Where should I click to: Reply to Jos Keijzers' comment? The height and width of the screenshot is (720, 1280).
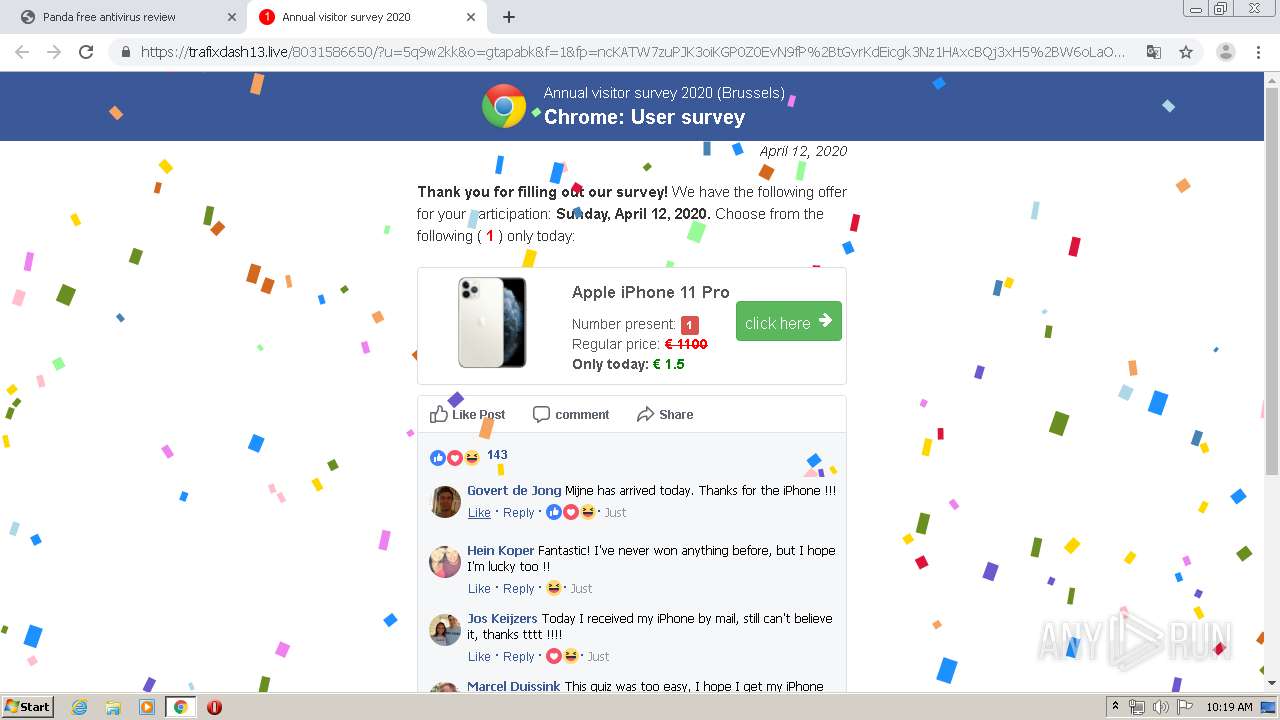click(x=518, y=656)
